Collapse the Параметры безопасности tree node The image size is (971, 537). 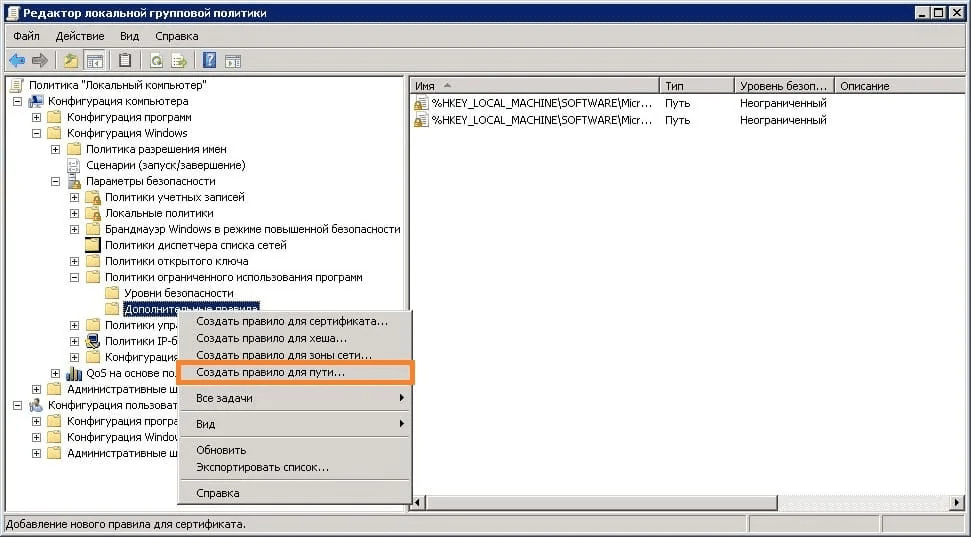(56, 181)
